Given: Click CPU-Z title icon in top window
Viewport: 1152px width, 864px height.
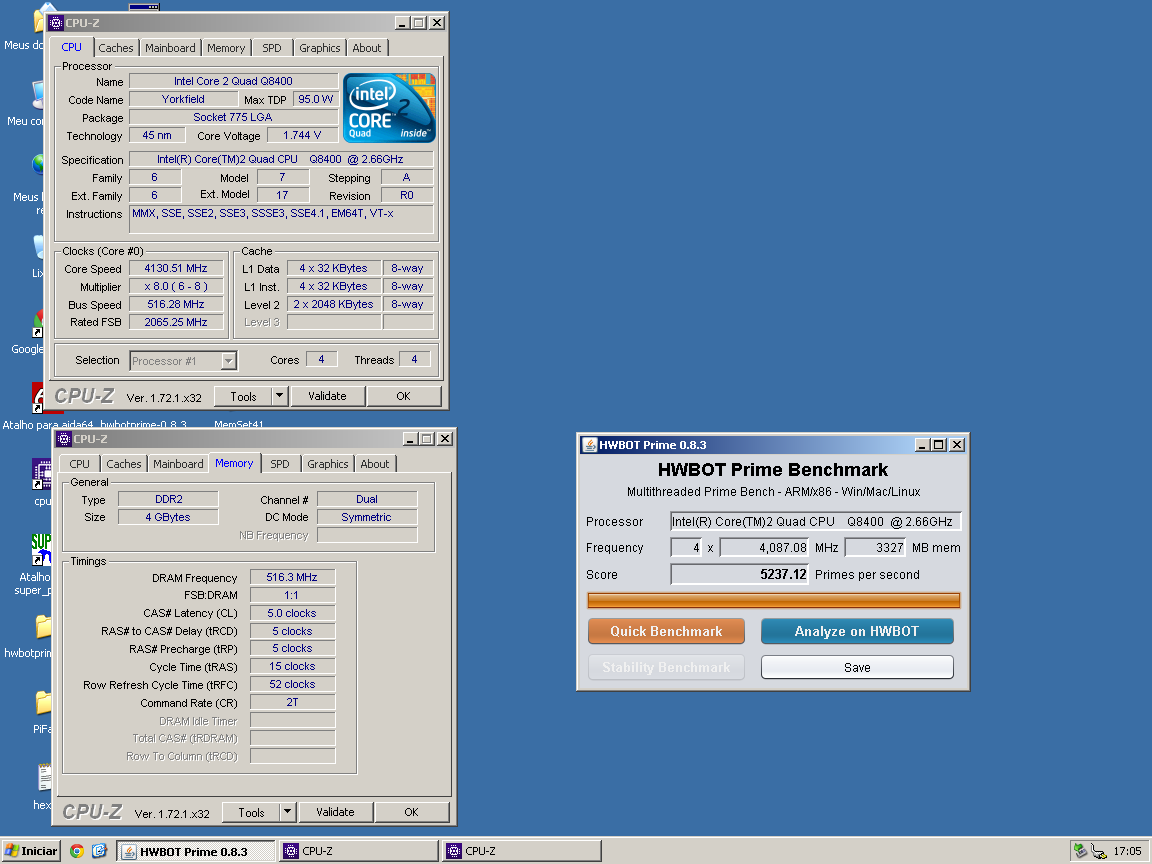Looking at the screenshot, I should (56, 23).
